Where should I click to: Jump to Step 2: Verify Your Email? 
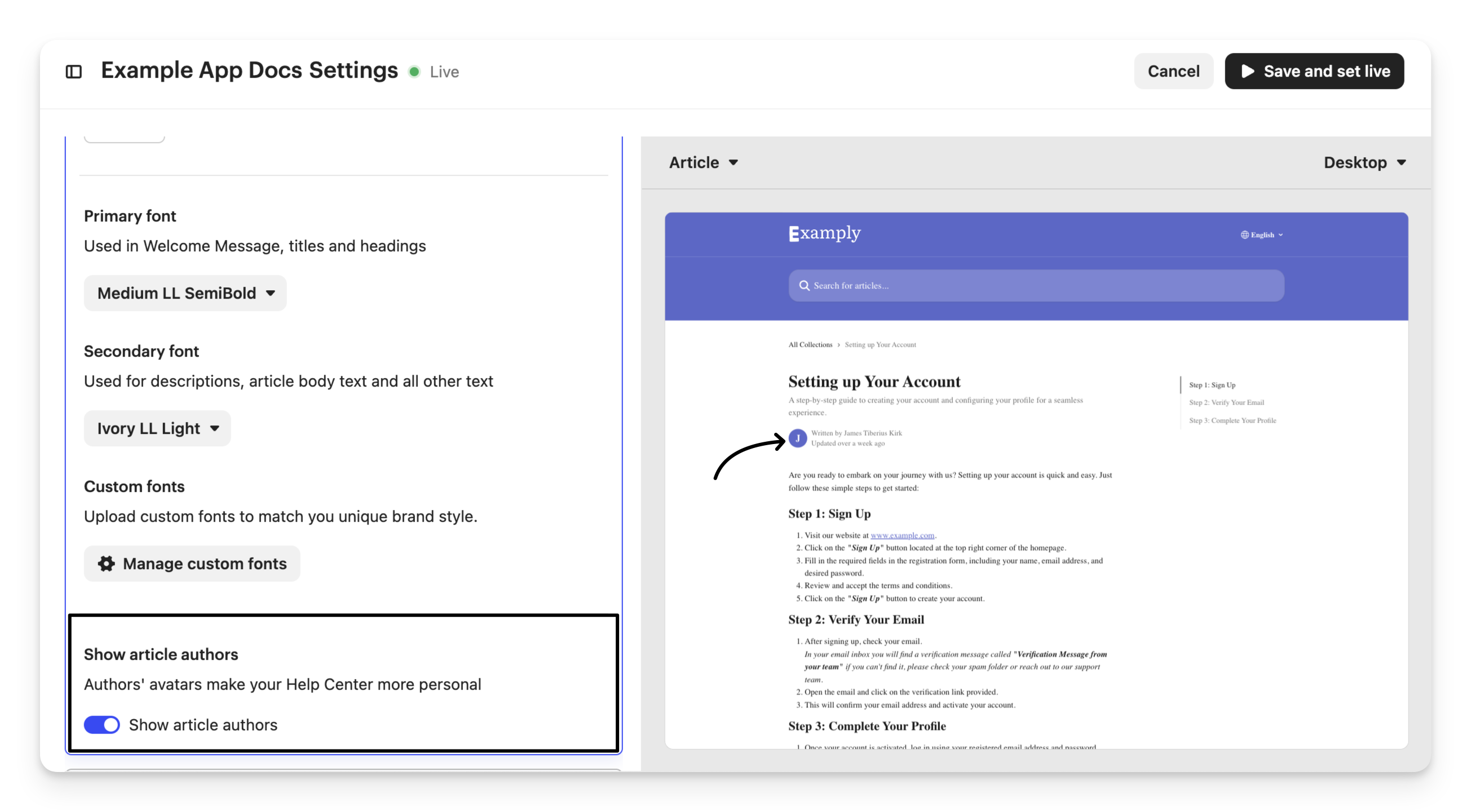[x=1226, y=403]
